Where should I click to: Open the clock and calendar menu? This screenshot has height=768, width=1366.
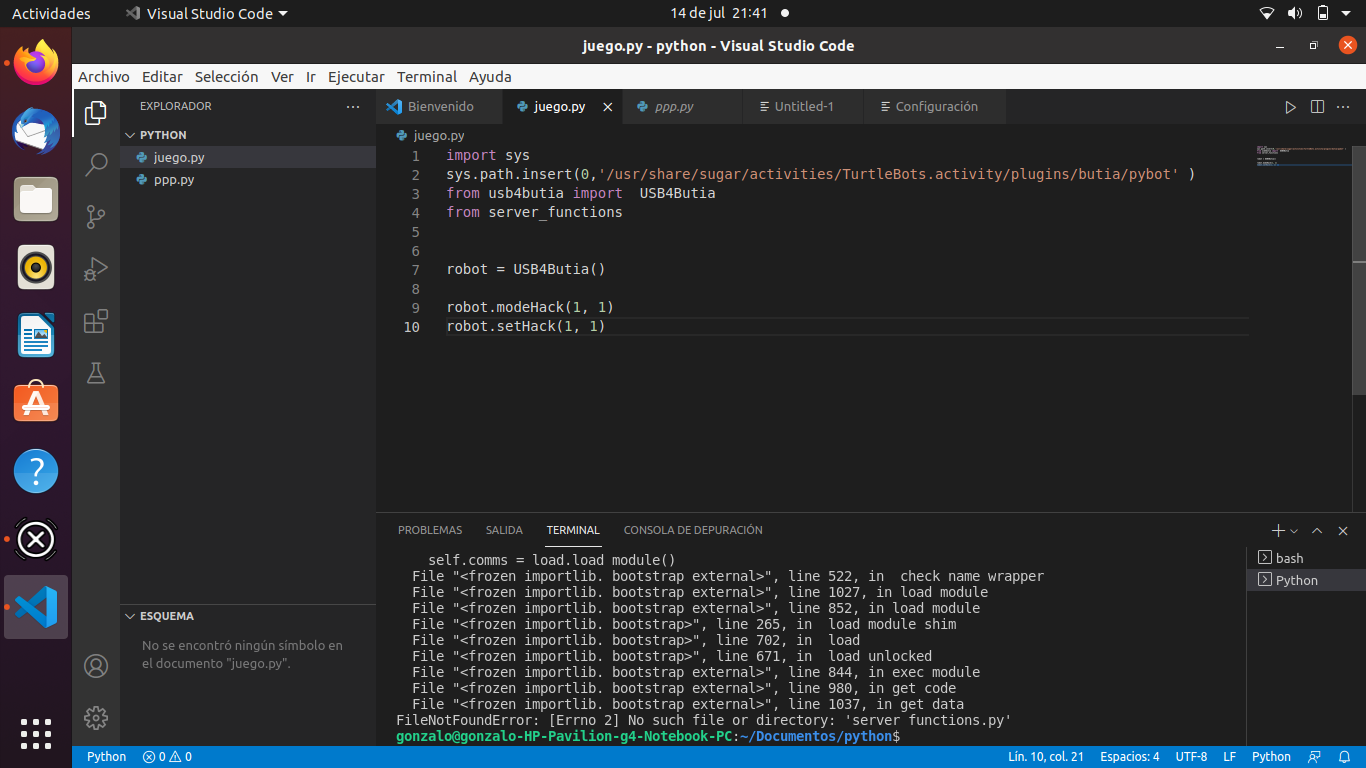tap(728, 14)
